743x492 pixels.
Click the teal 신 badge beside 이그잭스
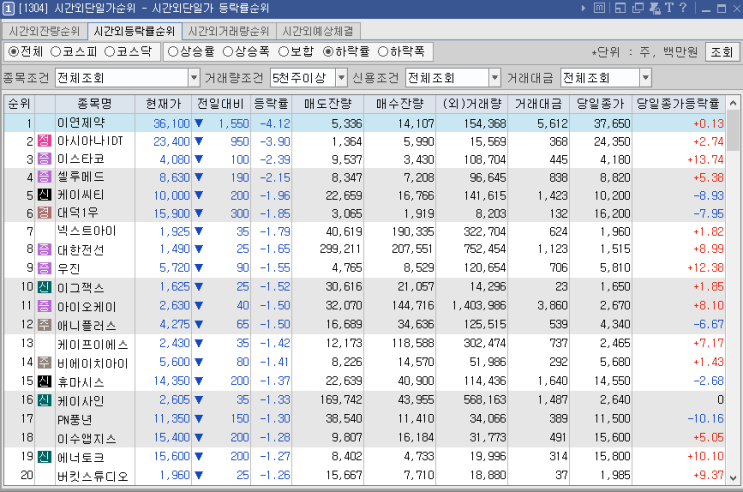coord(44,287)
